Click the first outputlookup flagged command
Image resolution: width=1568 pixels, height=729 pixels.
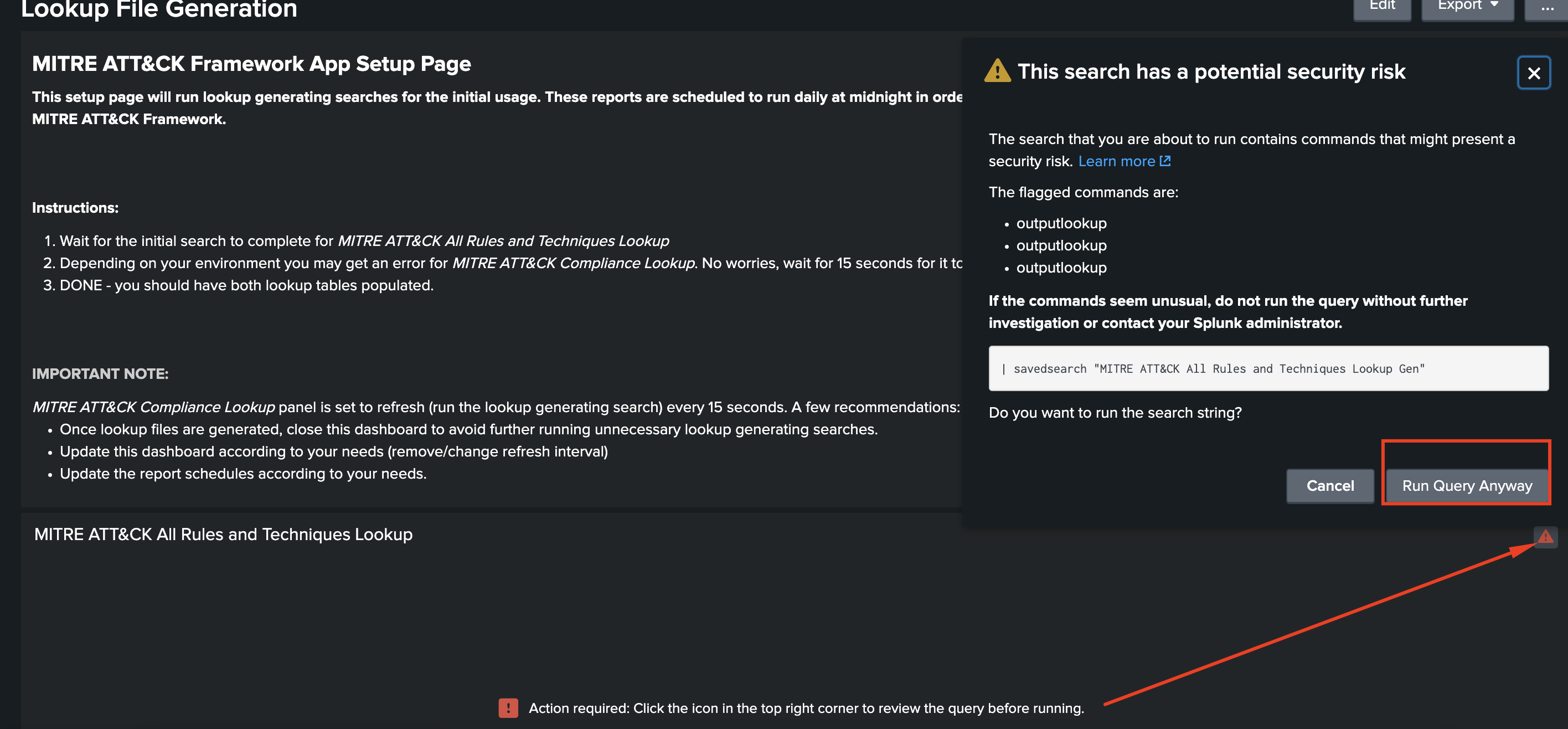(1061, 223)
